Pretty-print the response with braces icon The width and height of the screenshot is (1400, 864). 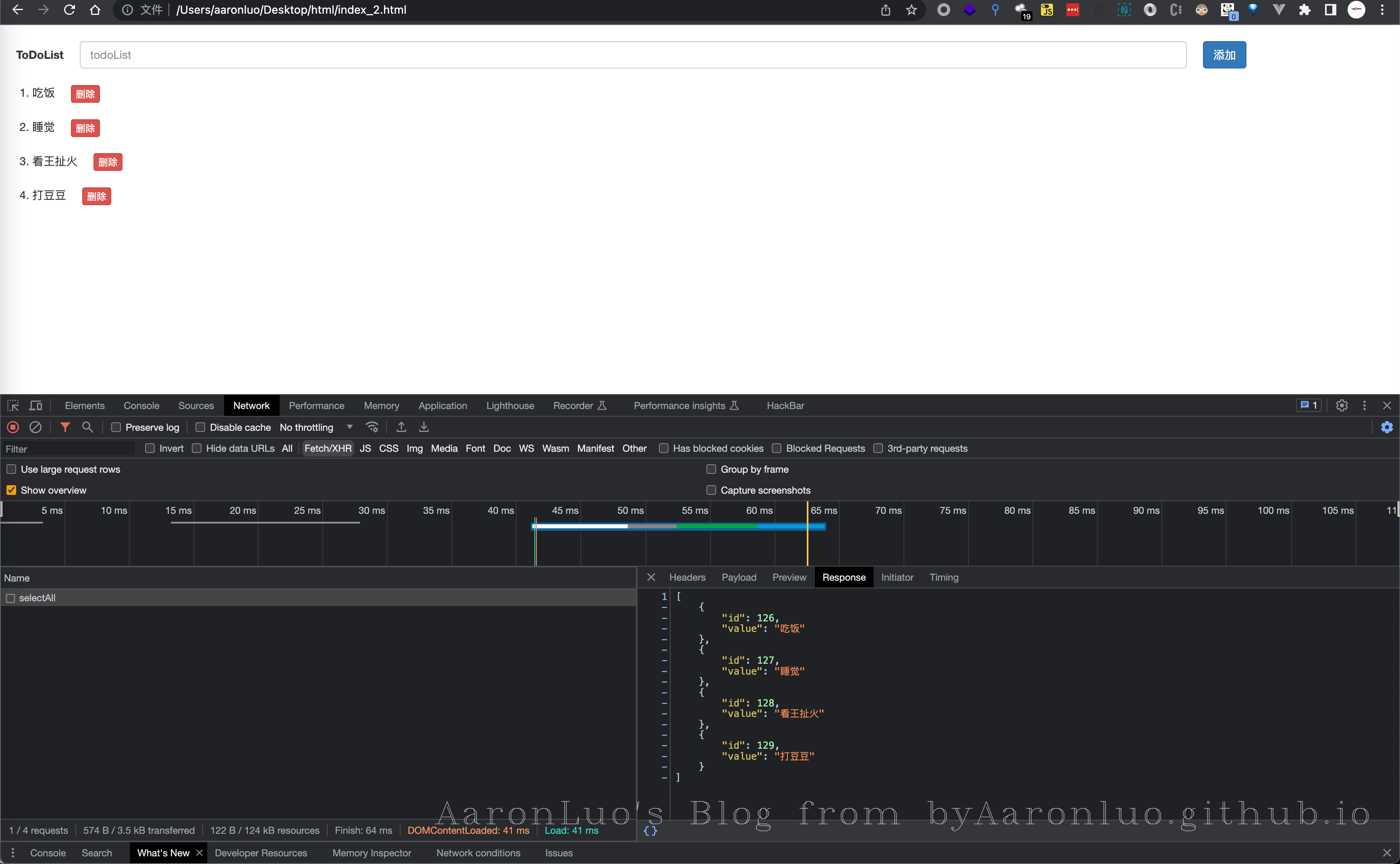pyautogui.click(x=650, y=831)
